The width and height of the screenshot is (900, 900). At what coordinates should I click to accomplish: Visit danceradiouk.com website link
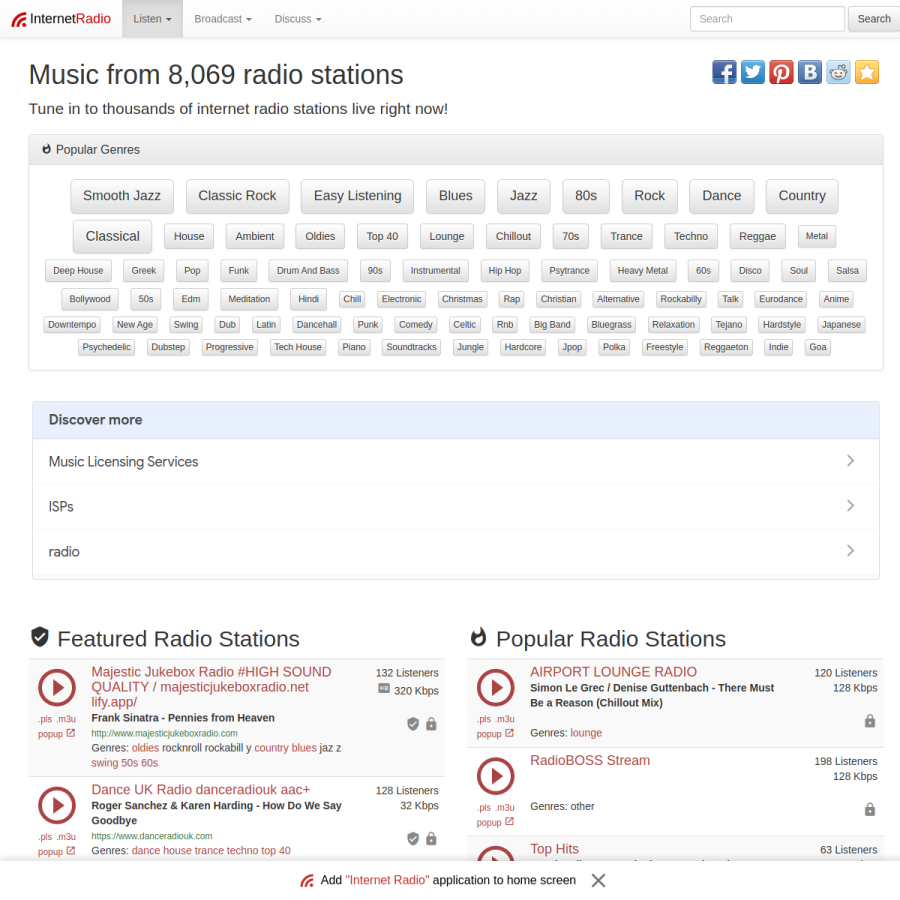tap(152, 836)
